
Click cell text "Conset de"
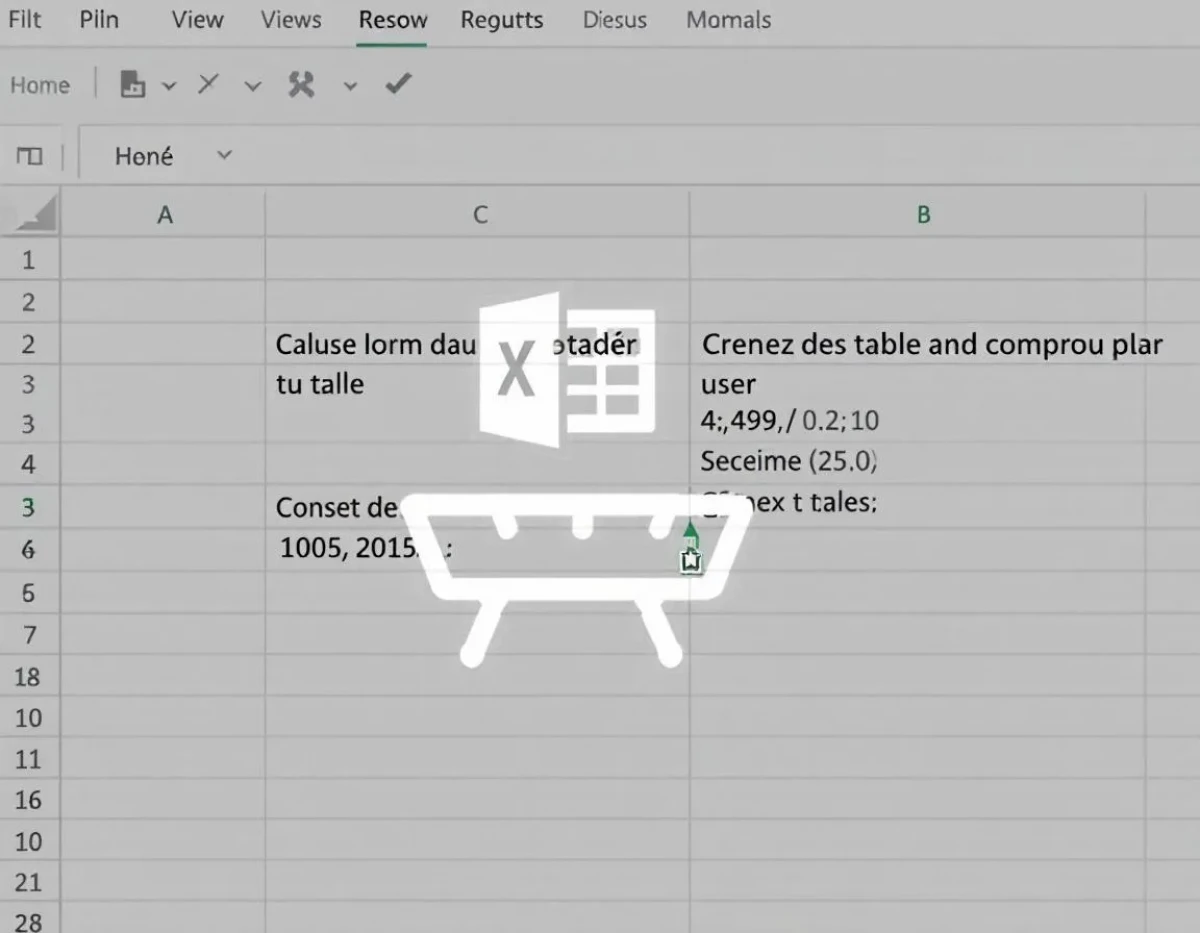[x=337, y=507]
